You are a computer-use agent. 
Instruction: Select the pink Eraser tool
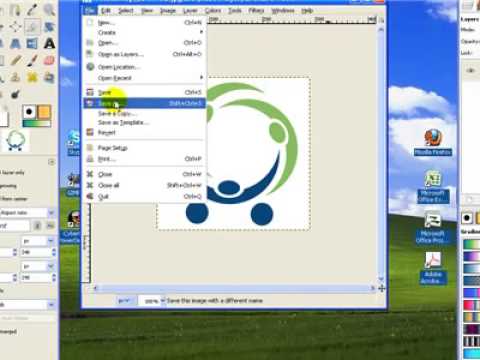[49, 61]
